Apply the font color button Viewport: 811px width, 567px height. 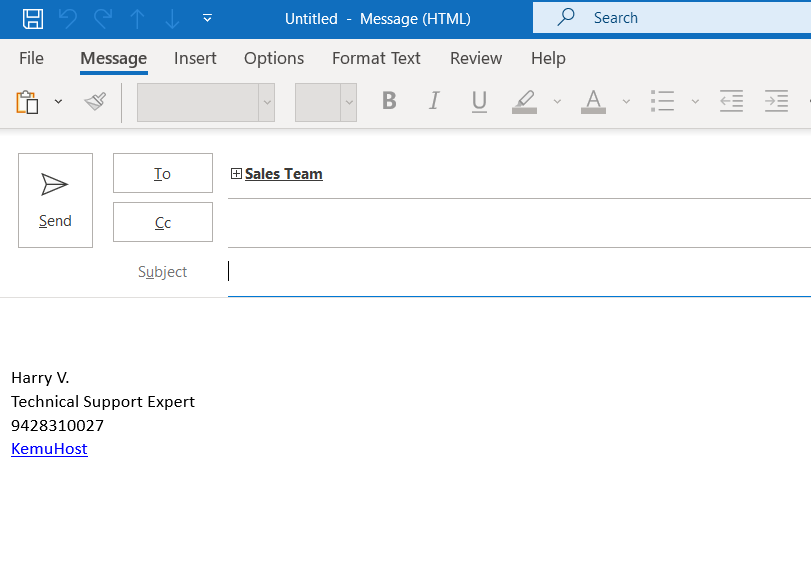(593, 101)
